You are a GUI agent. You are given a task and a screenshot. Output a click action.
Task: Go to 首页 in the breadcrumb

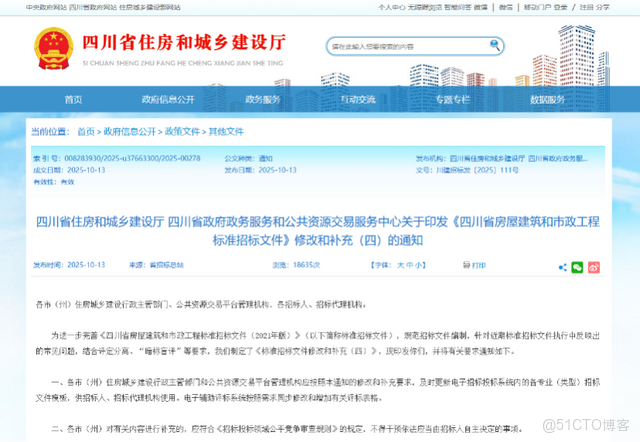tap(86, 131)
